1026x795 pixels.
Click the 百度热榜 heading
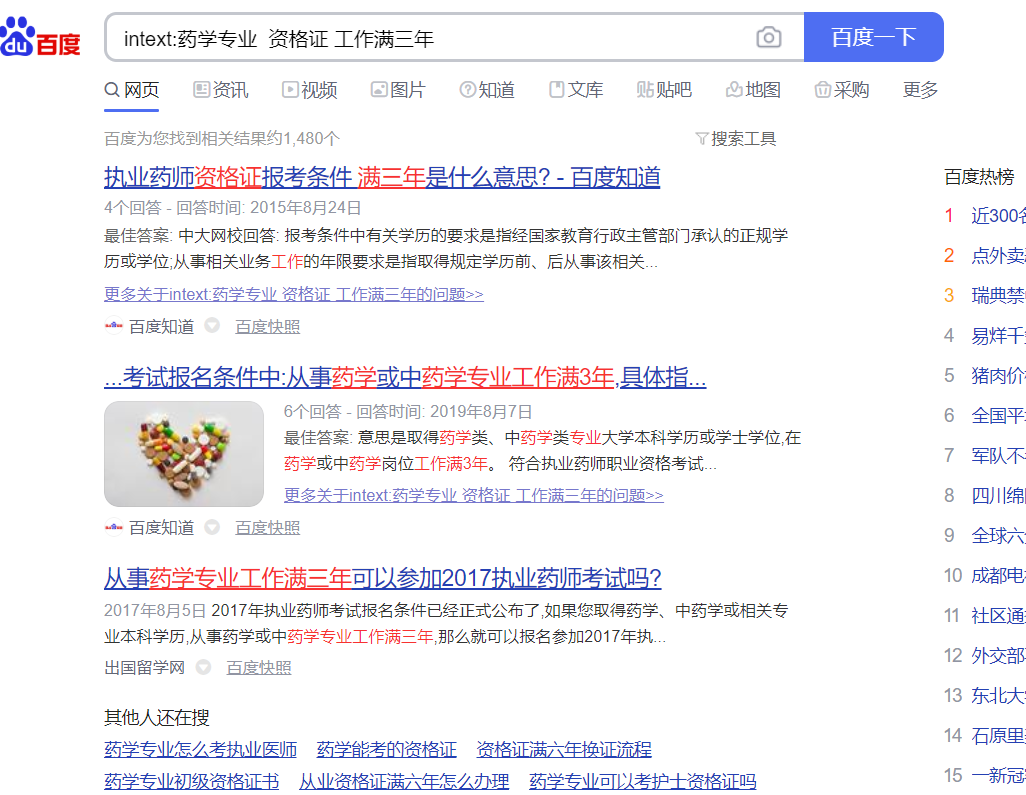[979, 177]
